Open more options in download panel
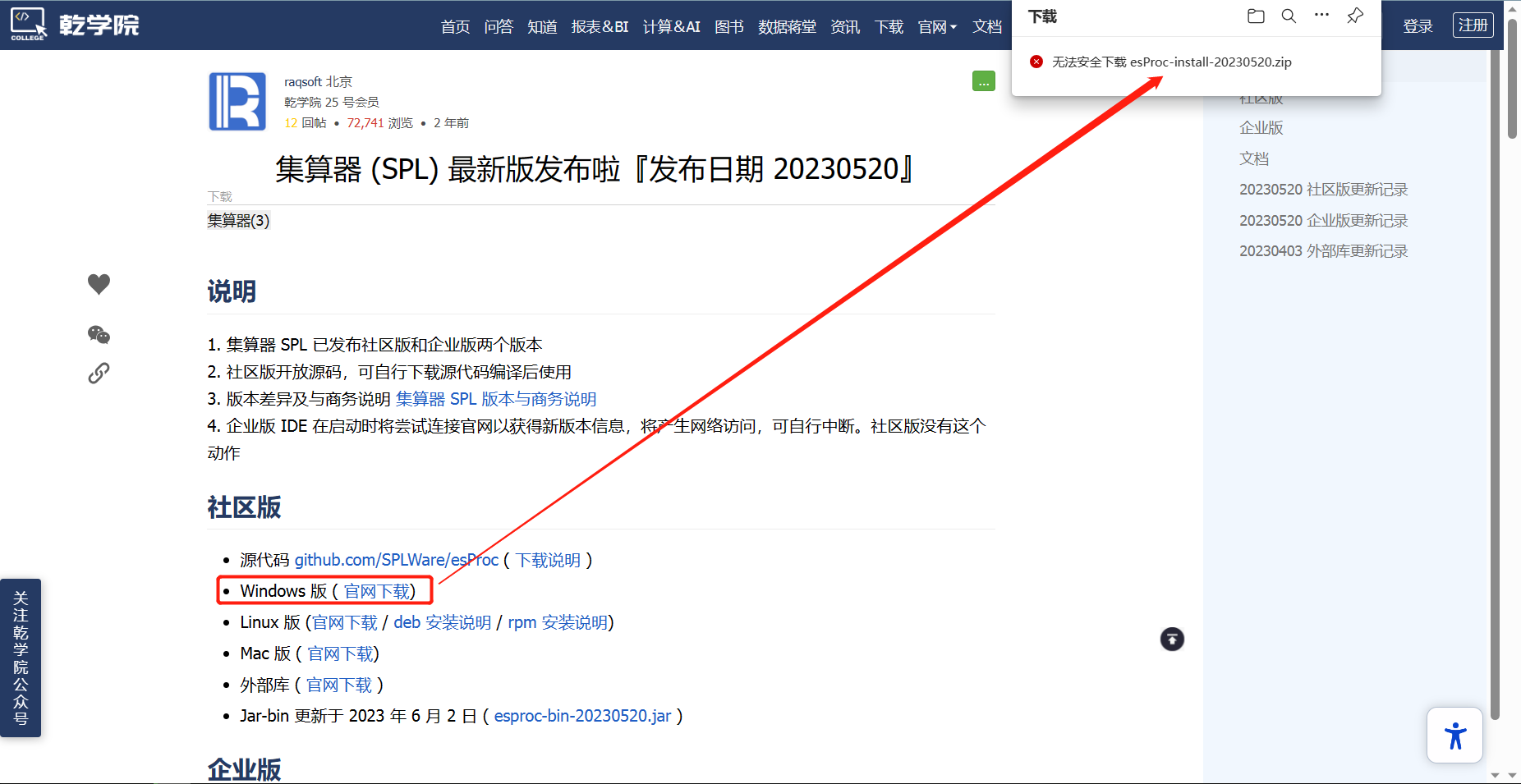Viewport: 1521px width, 784px height. pos(1321,15)
